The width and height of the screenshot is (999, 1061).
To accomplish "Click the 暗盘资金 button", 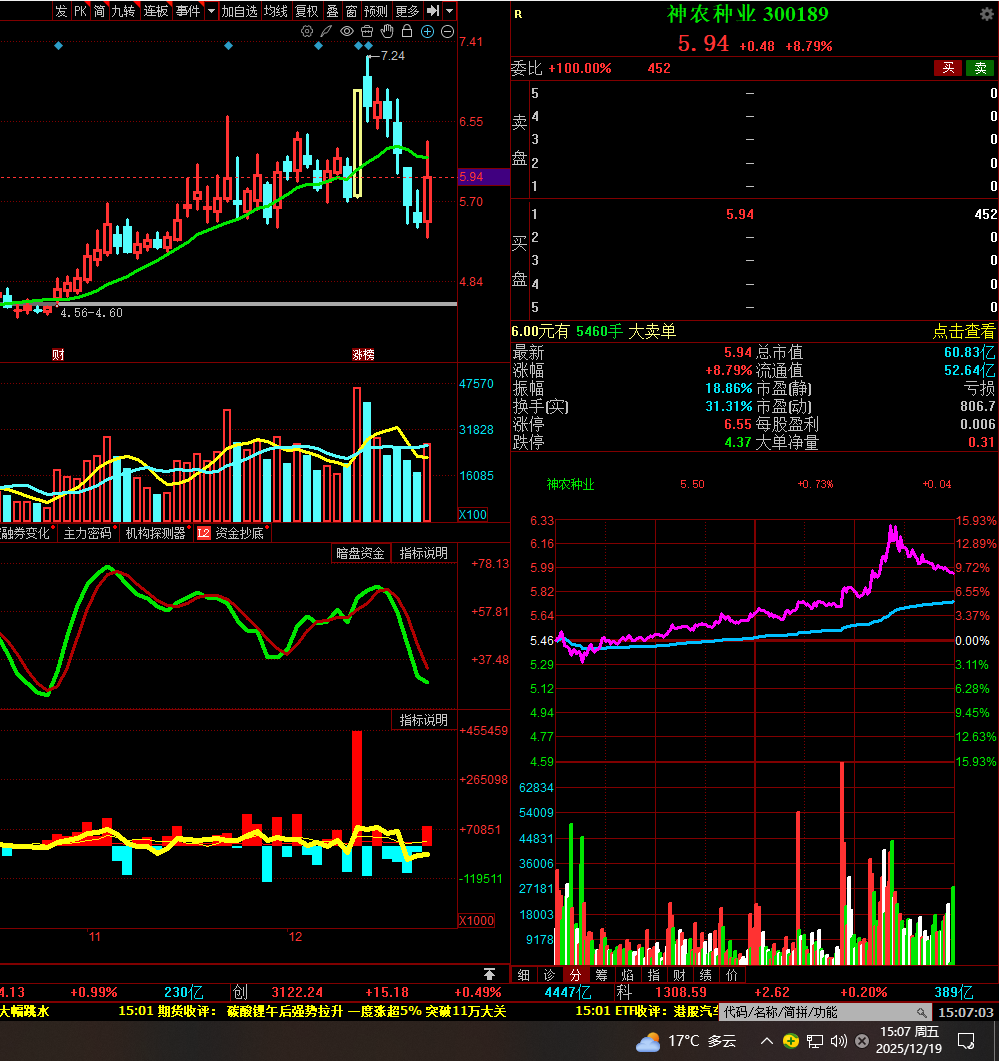I will tap(360, 553).
